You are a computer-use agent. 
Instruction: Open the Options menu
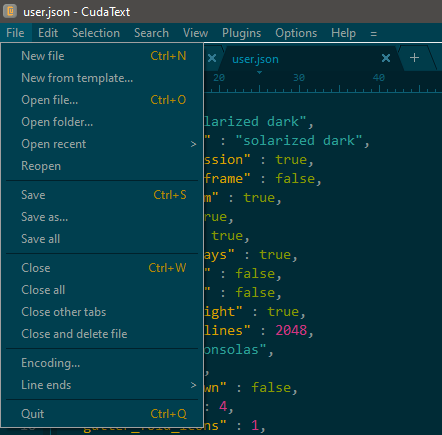[296, 33]
